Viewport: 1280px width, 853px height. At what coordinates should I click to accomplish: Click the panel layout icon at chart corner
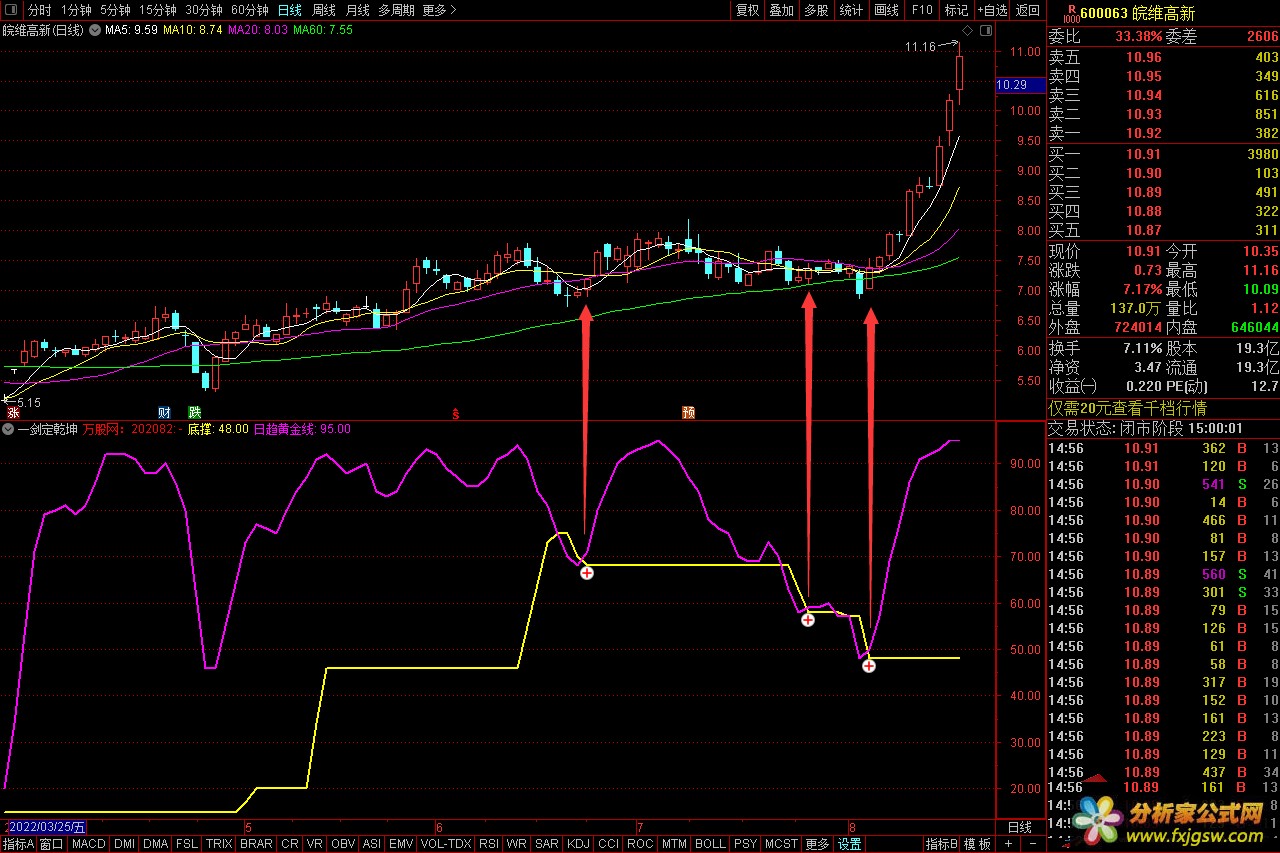tap(986, 31)
